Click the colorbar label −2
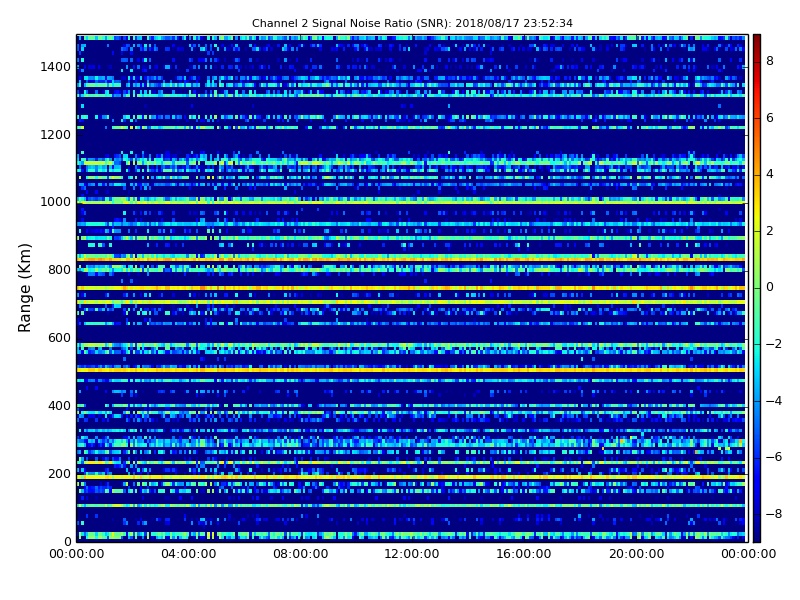 click(x=774, y=344)
